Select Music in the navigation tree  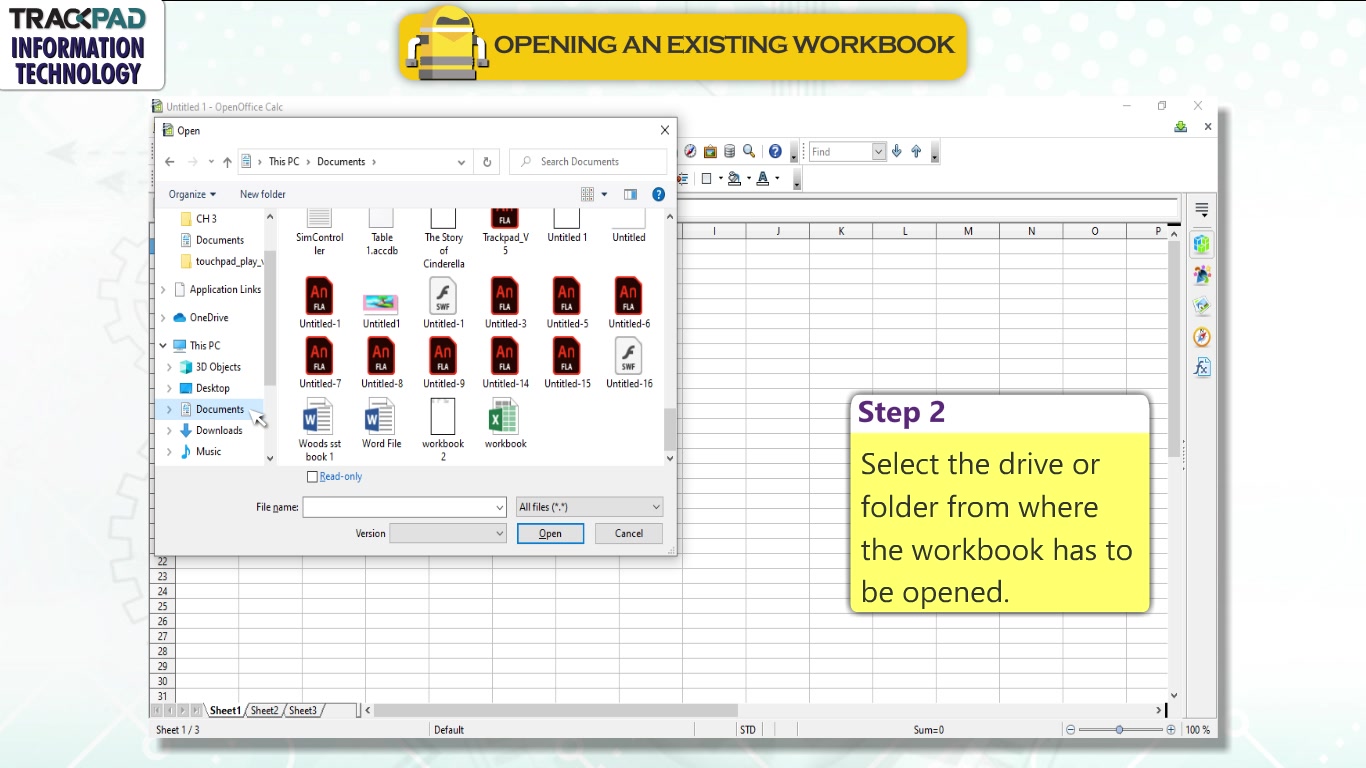click(x=208, y=452)
